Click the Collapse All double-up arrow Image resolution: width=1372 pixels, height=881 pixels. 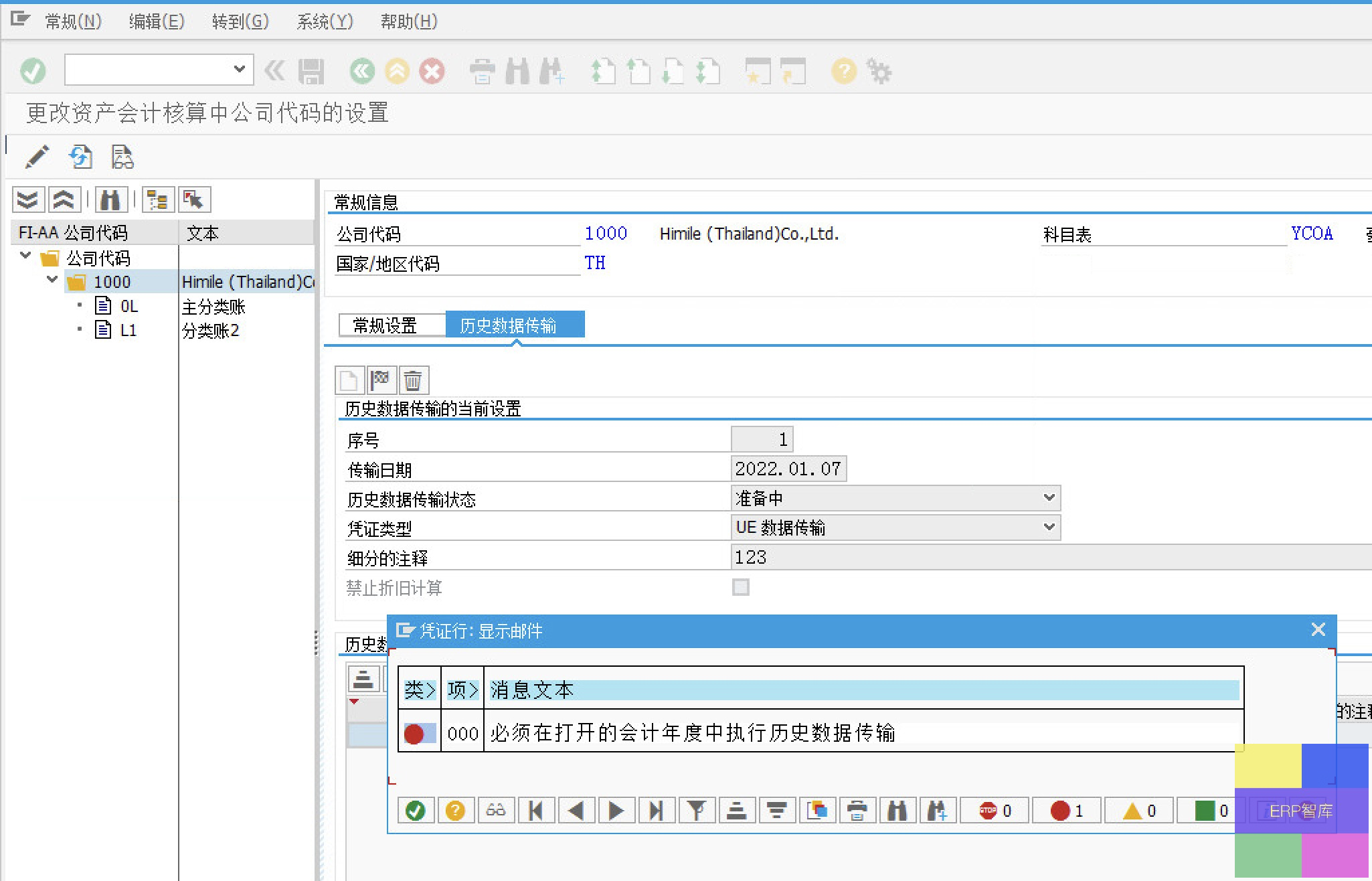coord(64,199)
